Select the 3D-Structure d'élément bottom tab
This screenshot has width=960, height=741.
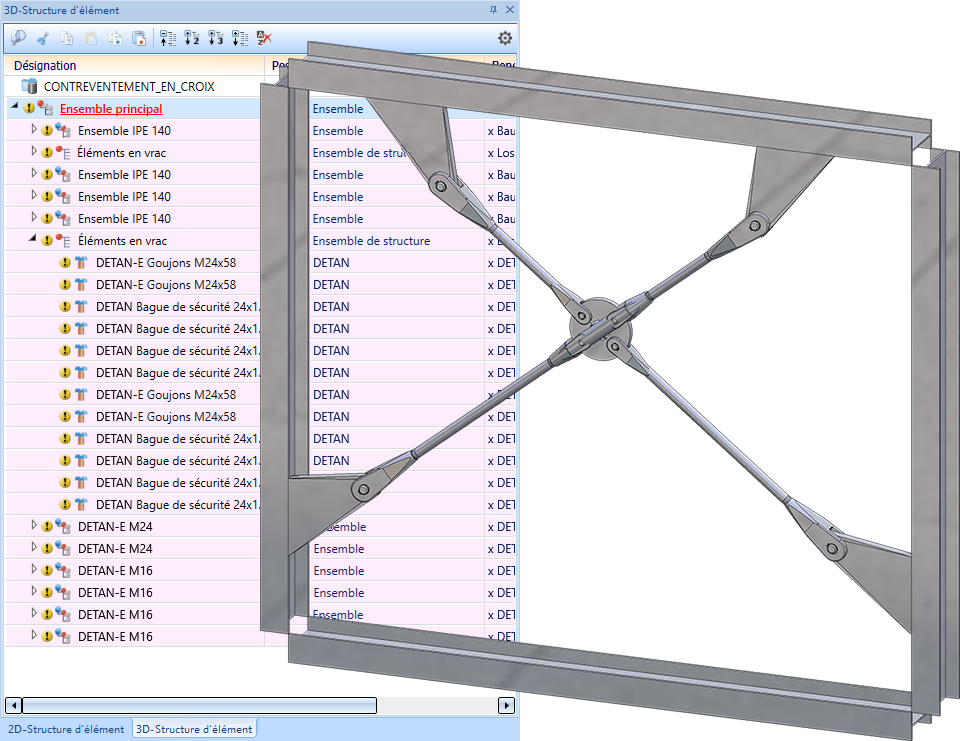(x=194, y=729)
